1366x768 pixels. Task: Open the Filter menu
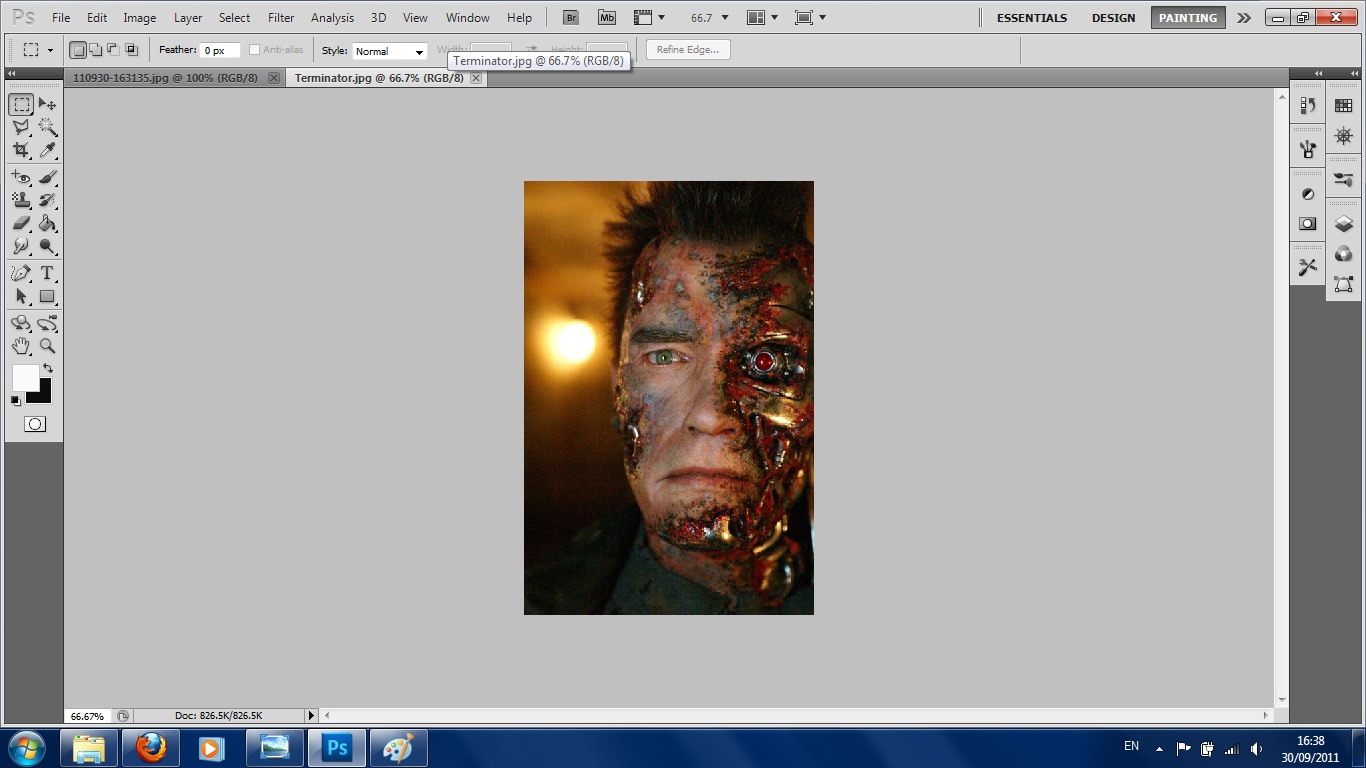click(281, 18)
